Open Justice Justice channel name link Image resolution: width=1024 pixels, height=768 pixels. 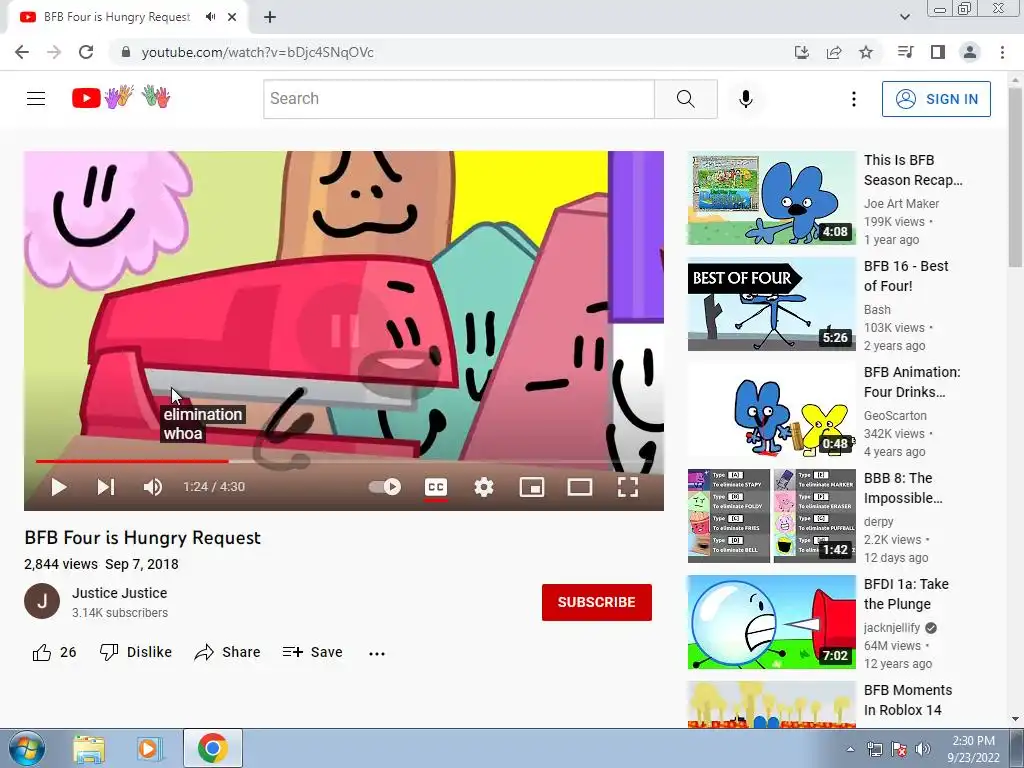(120, 593)
